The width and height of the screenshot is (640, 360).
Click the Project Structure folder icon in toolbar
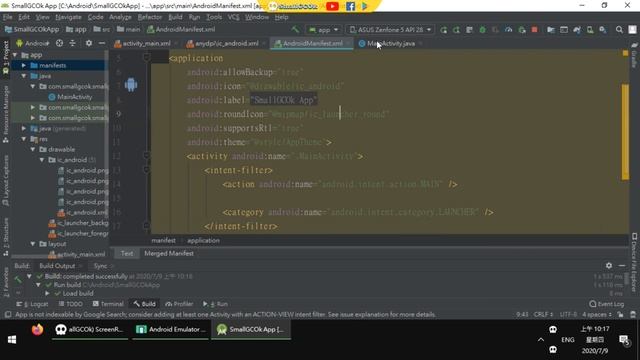coord(551,30)
